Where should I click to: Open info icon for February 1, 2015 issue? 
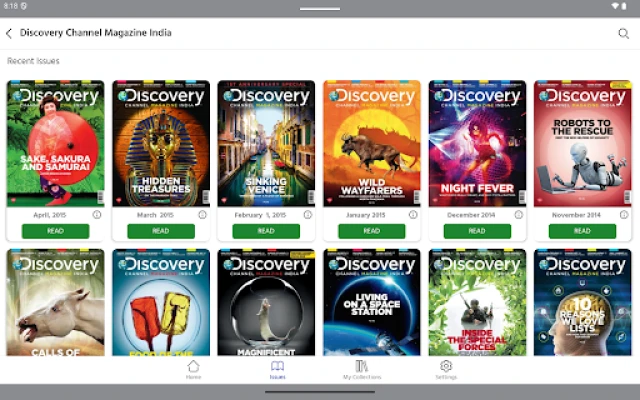click(x=307, y=214)
